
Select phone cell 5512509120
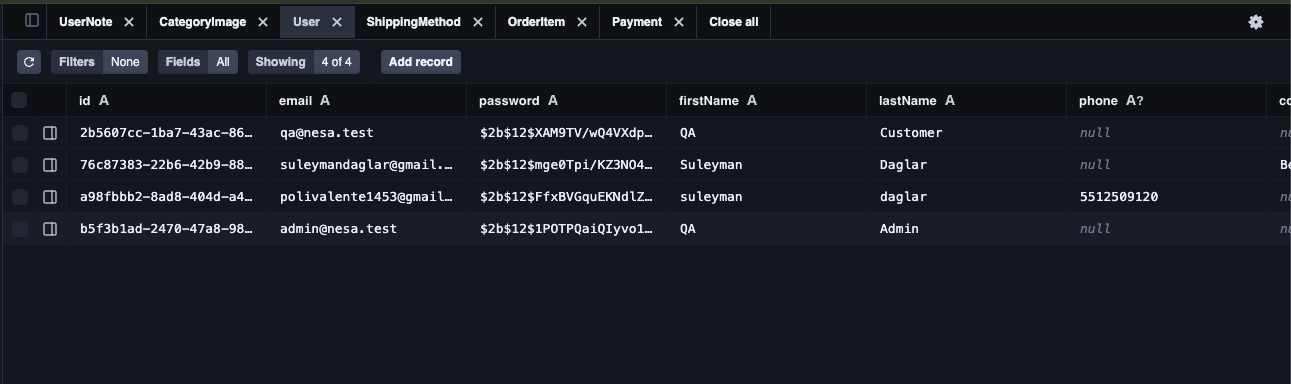[1166, 197]
